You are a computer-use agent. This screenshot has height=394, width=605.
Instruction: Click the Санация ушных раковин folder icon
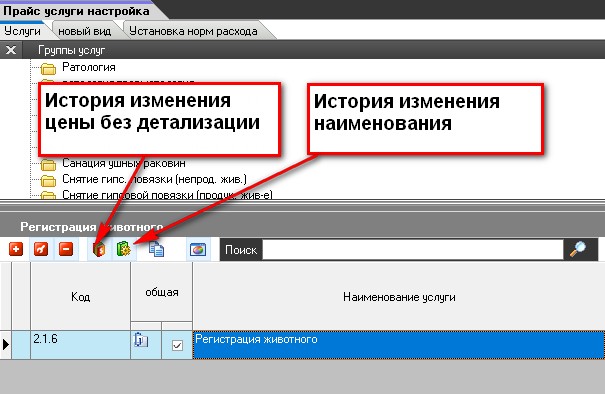49,165
